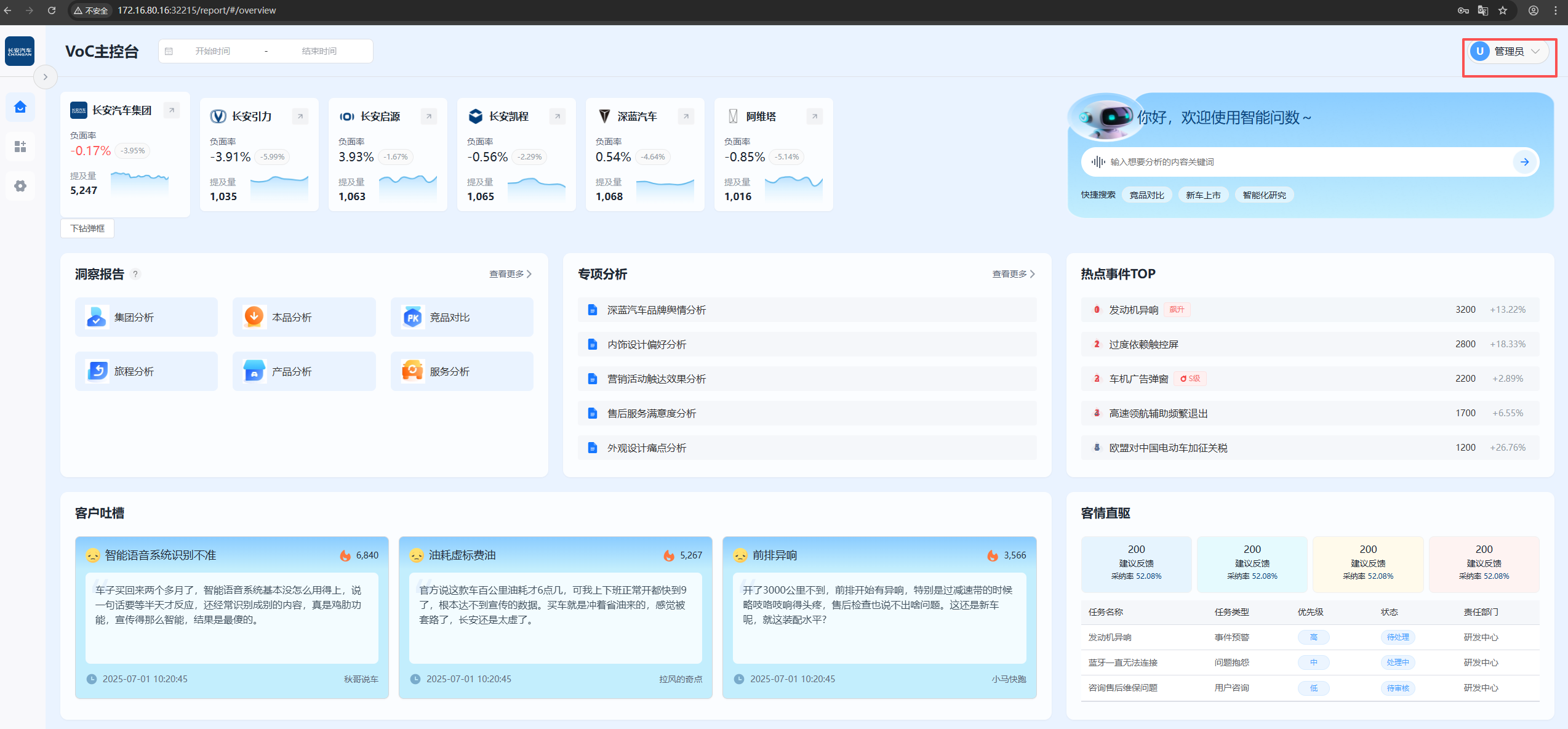Click the 待审核 status tag

(x=1398, y=688)
